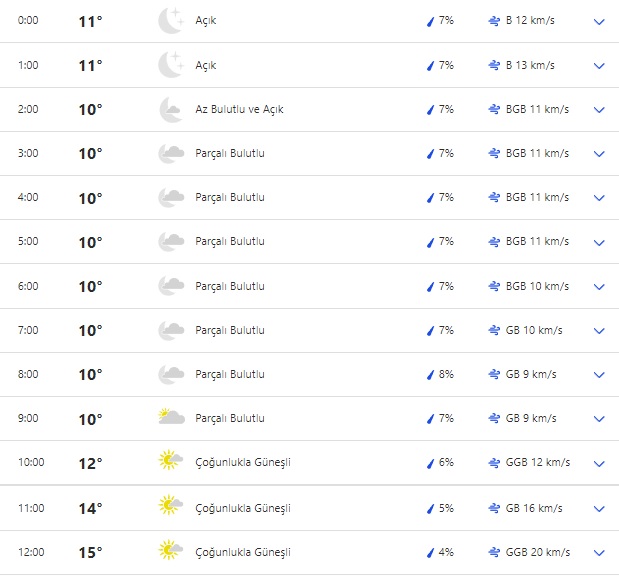Expand the 12:00 hourly forecast chevron
The image size is (619, 576).
point(599,552)
